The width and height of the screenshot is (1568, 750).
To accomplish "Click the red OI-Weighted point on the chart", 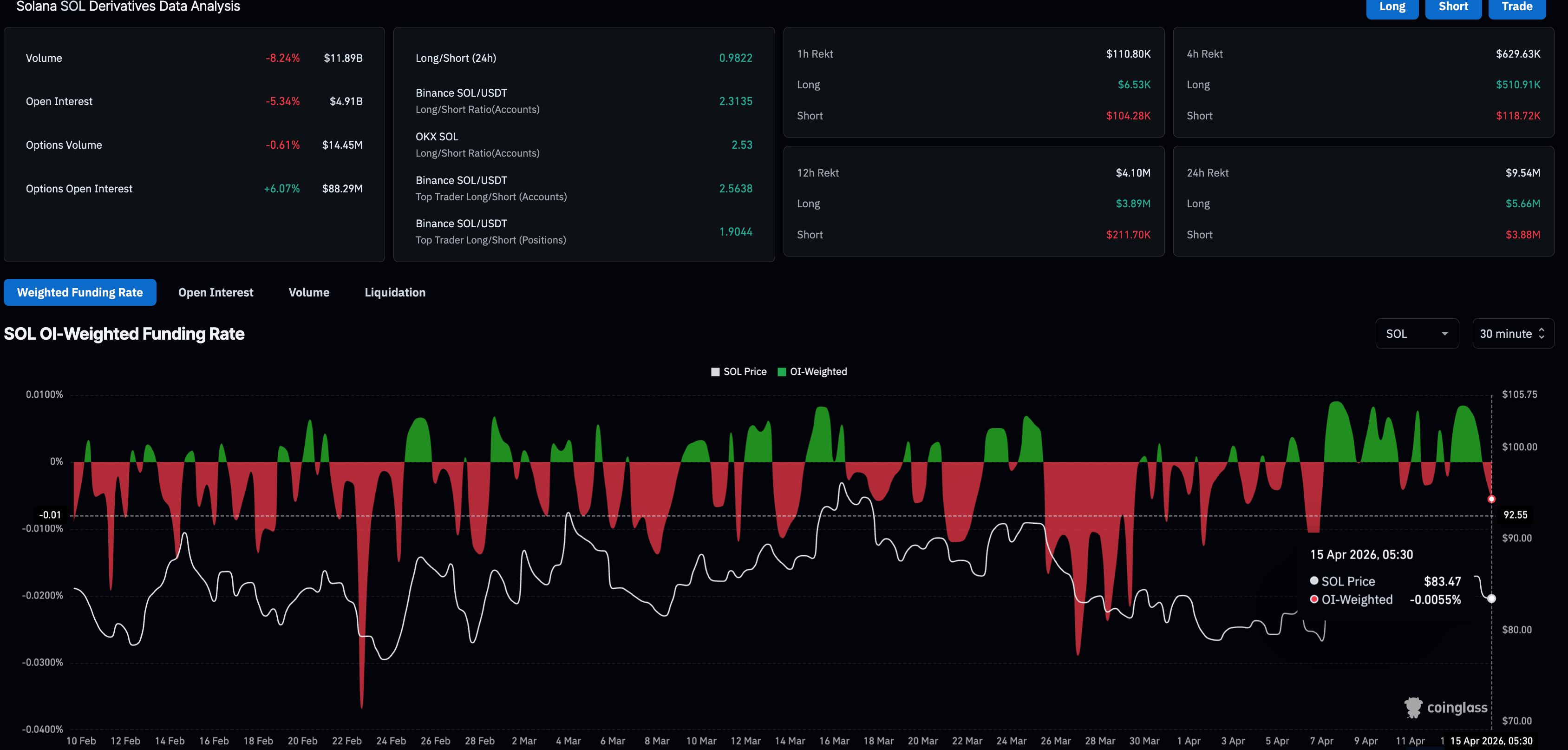I will tap(1491, 499).
